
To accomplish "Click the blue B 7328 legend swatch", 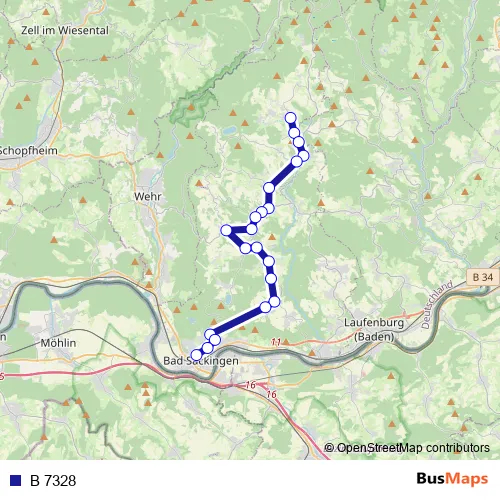I will click(x=15, y=480).
